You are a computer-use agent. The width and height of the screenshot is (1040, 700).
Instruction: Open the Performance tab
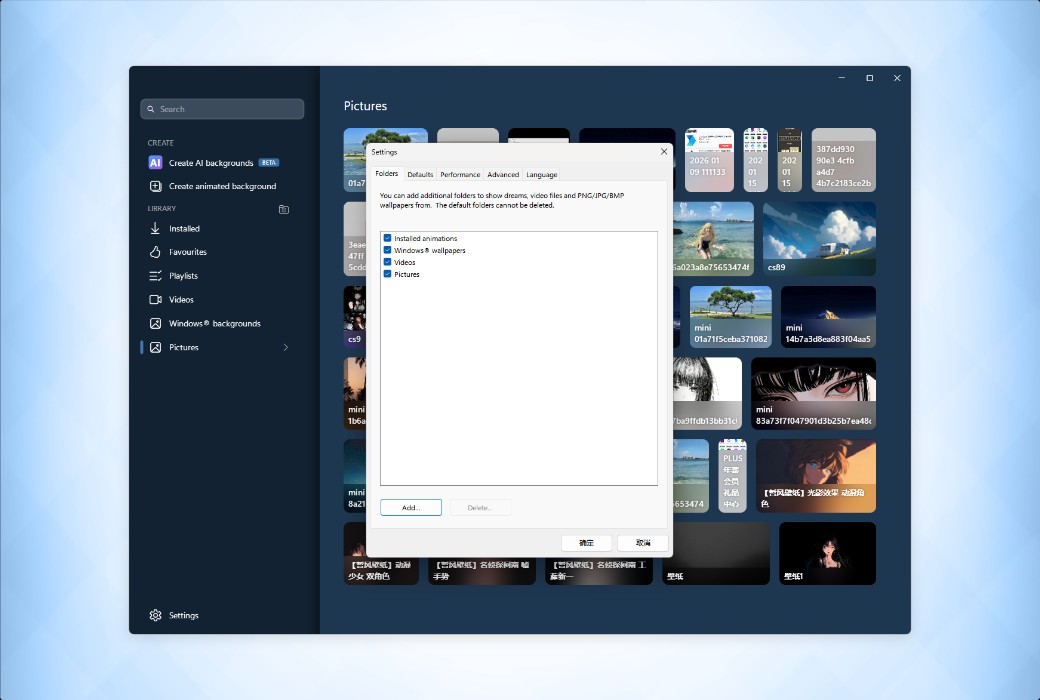coord(460,175)
